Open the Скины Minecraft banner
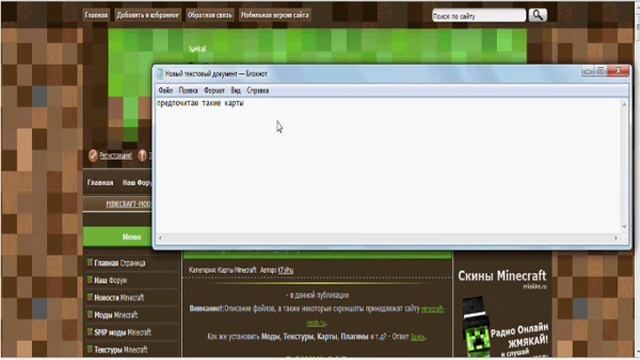This screenshot has height=360, width=640. click(502, 276)
